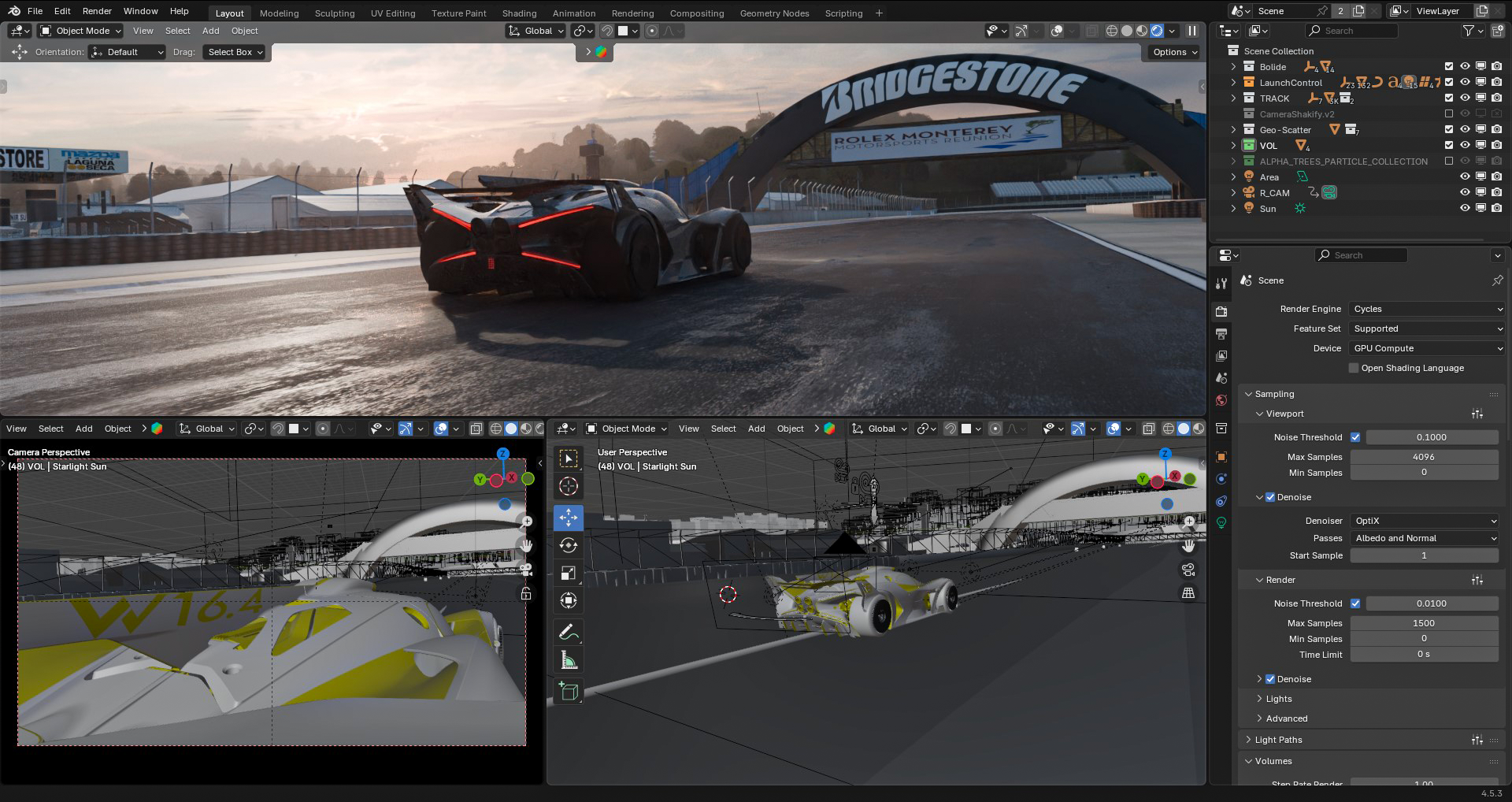Select the Cursor tool in lower-right viewport
Screen dimensions: 1512x802
(569, 486)
